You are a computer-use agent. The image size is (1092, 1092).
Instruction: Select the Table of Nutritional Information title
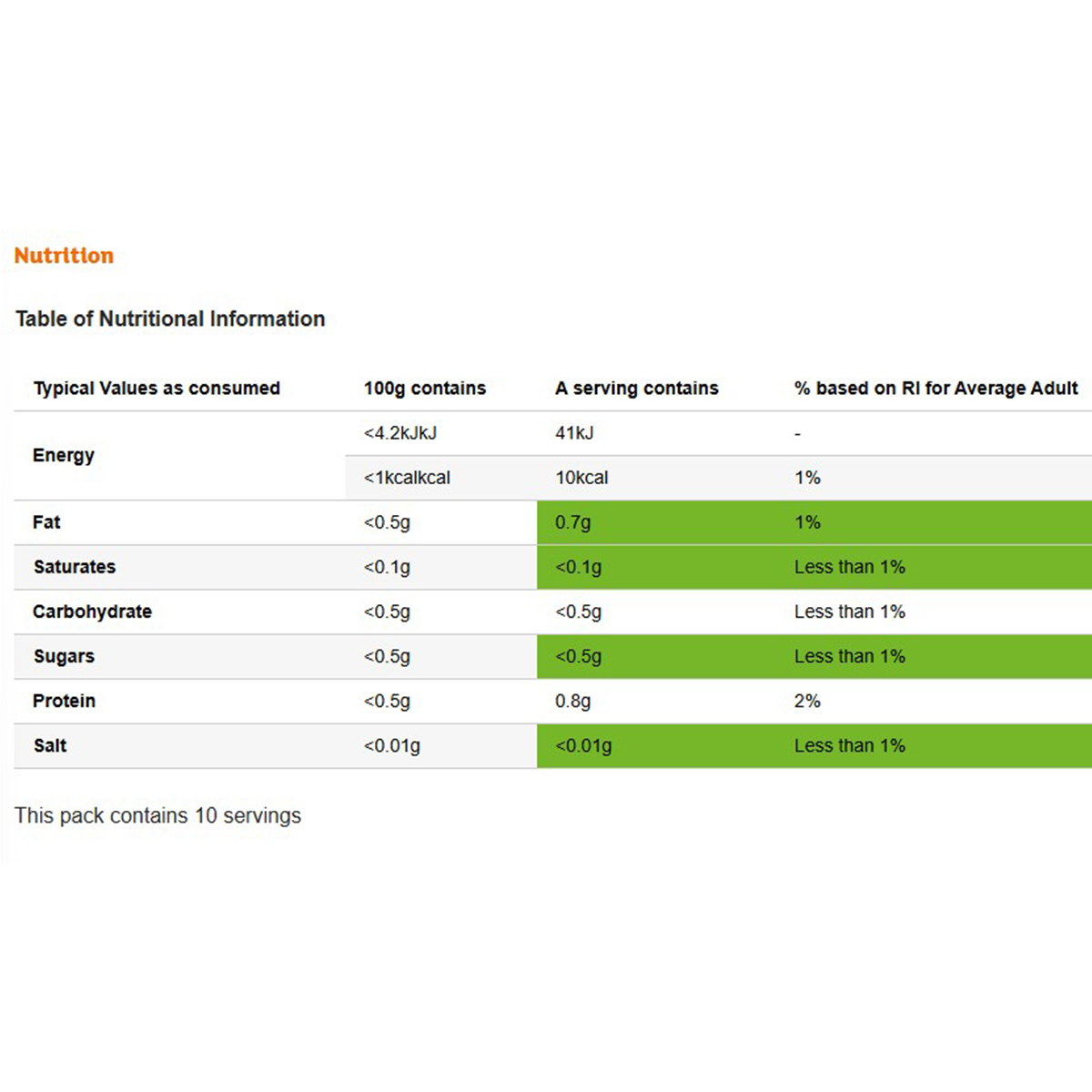170,318
